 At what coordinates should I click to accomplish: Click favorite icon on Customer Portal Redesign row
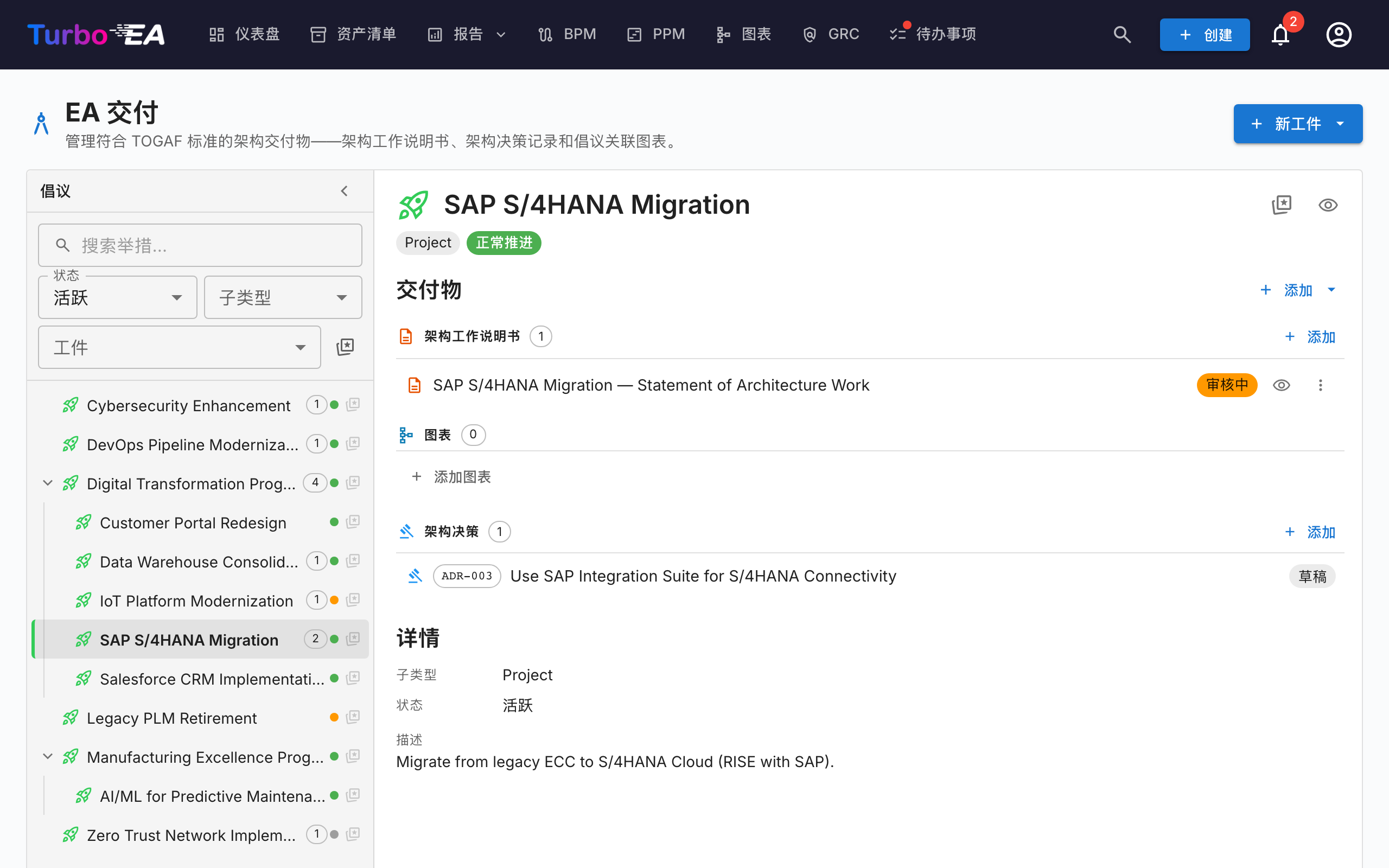[x=353, y=522]
